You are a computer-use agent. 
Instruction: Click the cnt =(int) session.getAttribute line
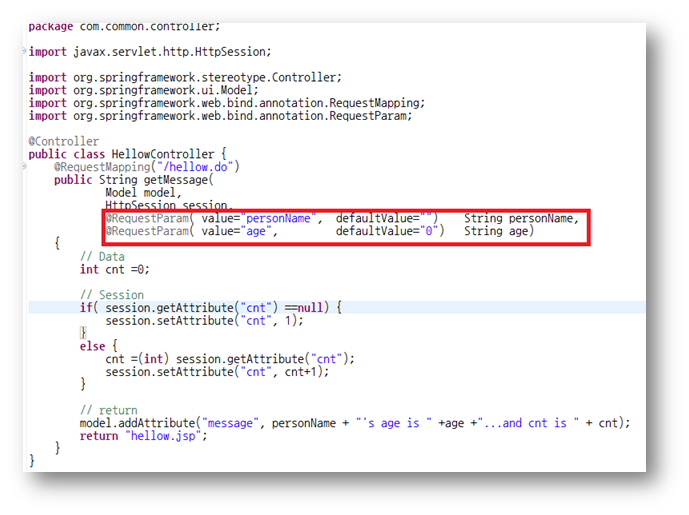[x=230, y=359]
